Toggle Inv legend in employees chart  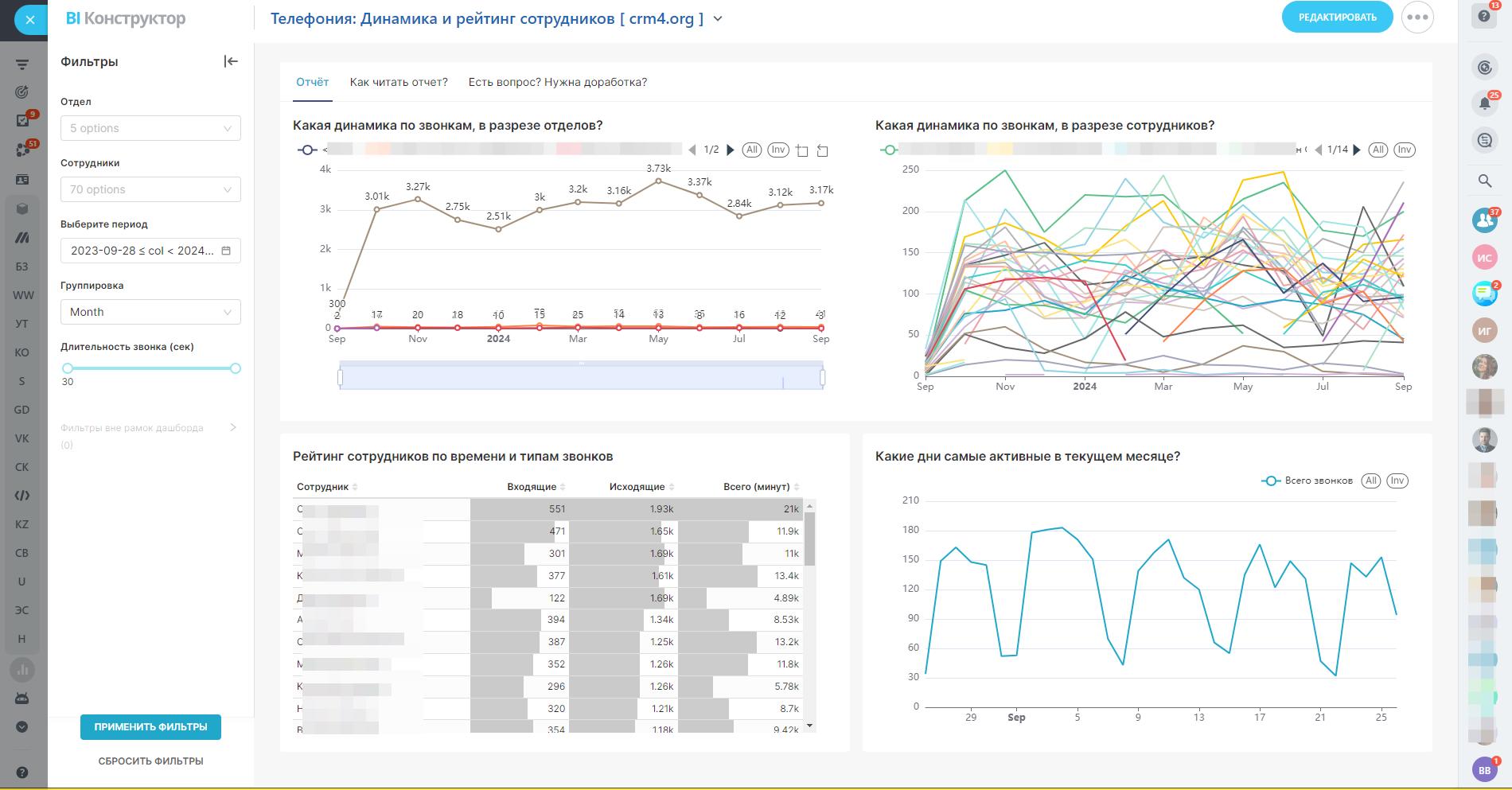1404,150
